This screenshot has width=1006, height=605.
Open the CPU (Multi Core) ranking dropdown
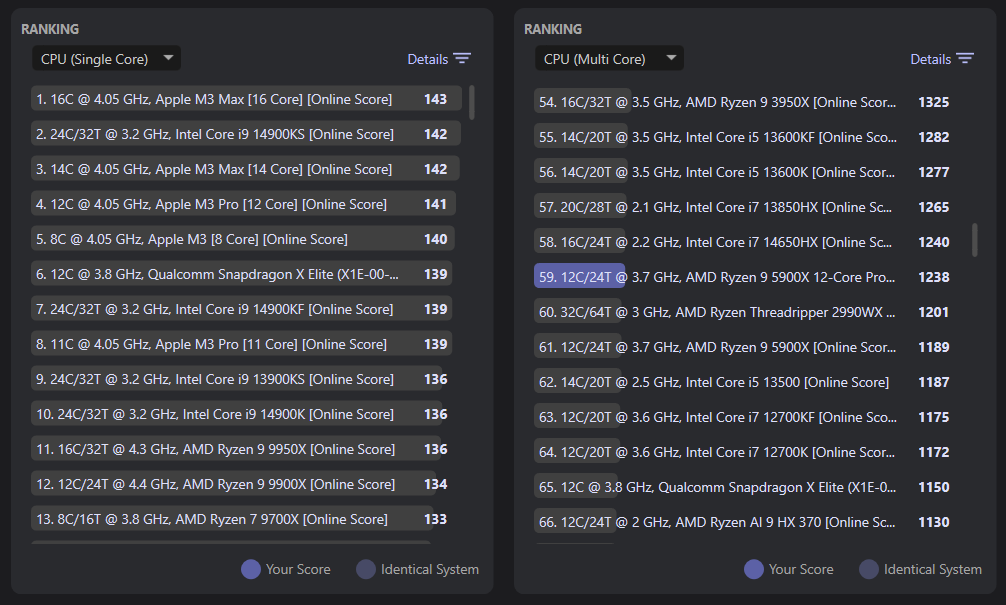click(x=610, y=58)
